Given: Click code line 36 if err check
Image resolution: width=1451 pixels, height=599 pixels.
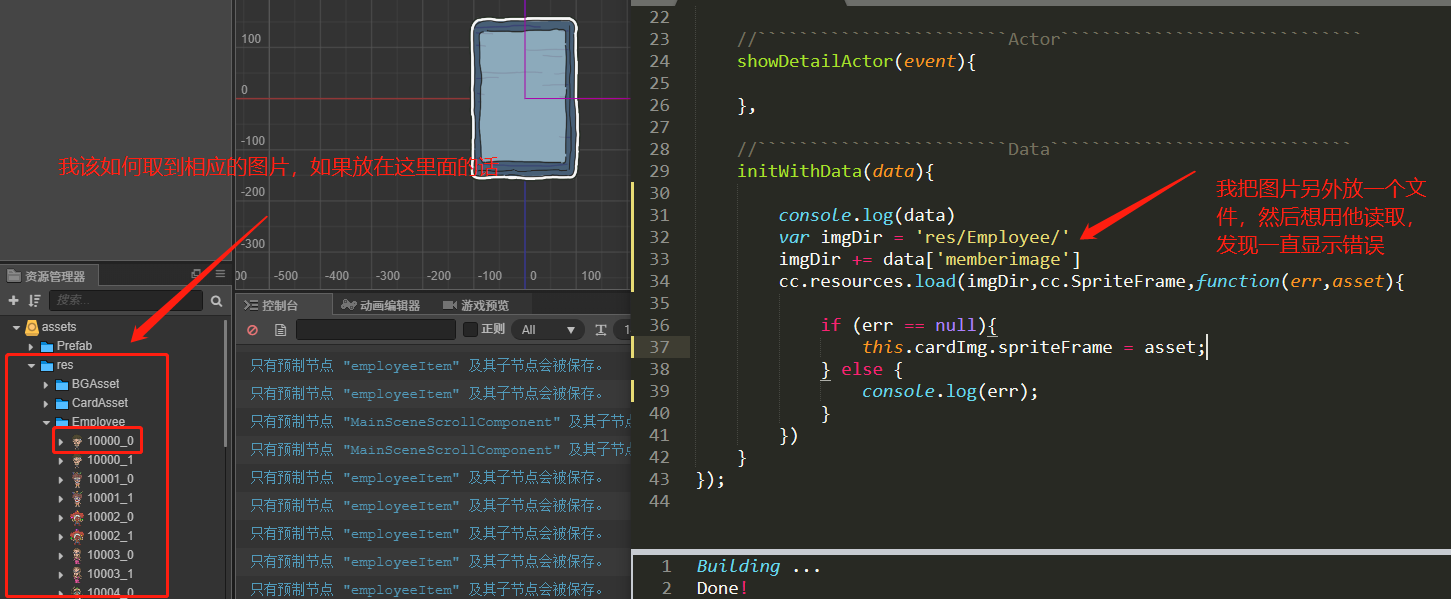Looking at the screenshot, I should [909, 325].
